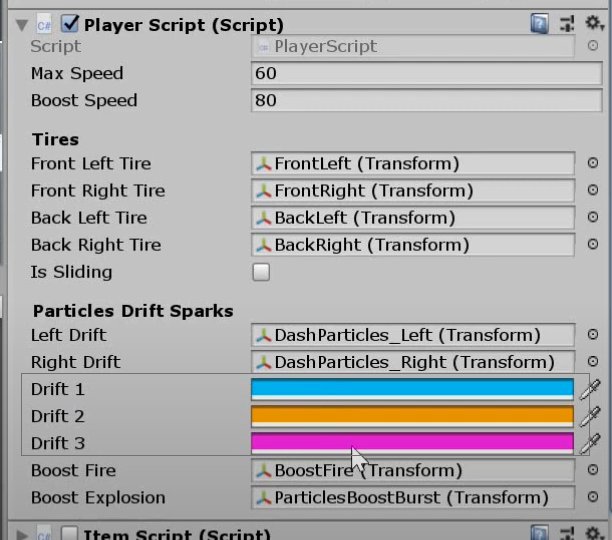The width and height of the screenshot is (612, 540).
Task: Click the Right Drift label
Action: click(76, 362)
